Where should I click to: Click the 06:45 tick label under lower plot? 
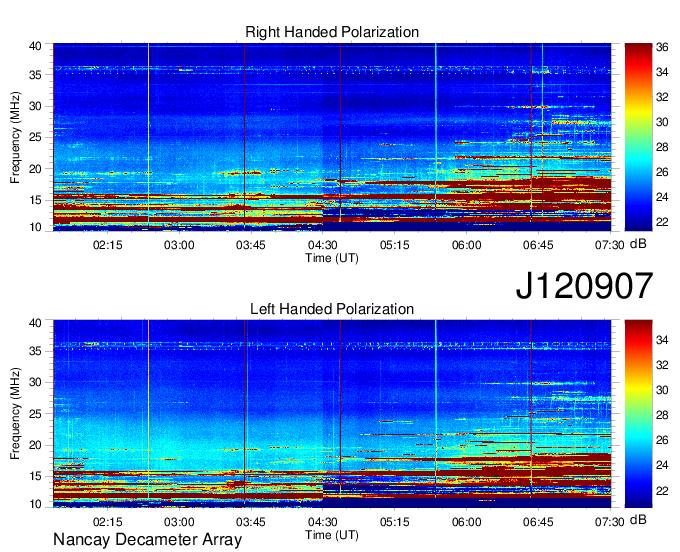538,522
